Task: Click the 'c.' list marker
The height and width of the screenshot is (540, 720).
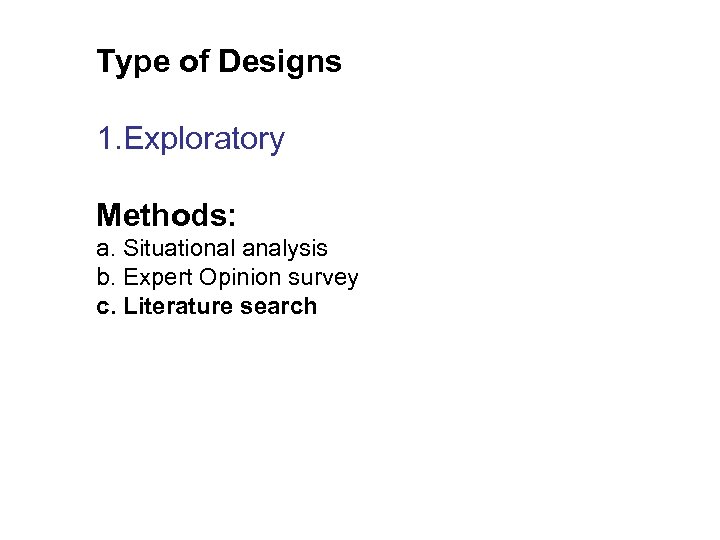Action: pos(105,306)
